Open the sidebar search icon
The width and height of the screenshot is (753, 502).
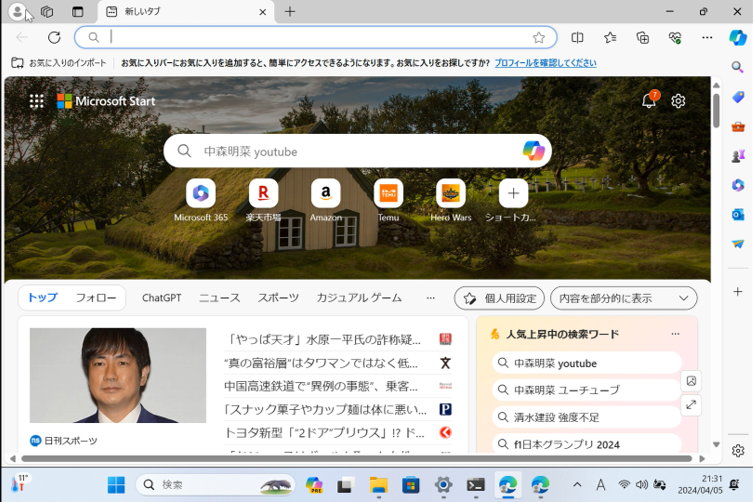point(738,67)
